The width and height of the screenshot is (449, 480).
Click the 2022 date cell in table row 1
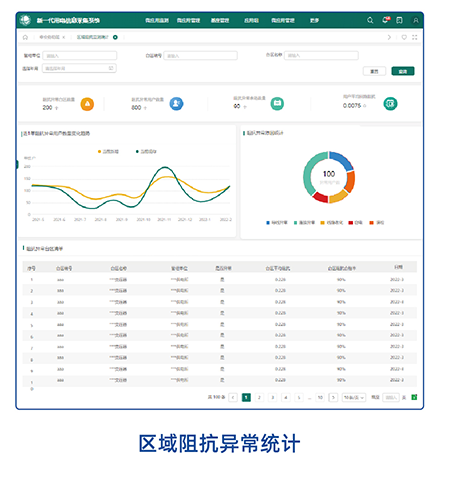click(397, 279)
